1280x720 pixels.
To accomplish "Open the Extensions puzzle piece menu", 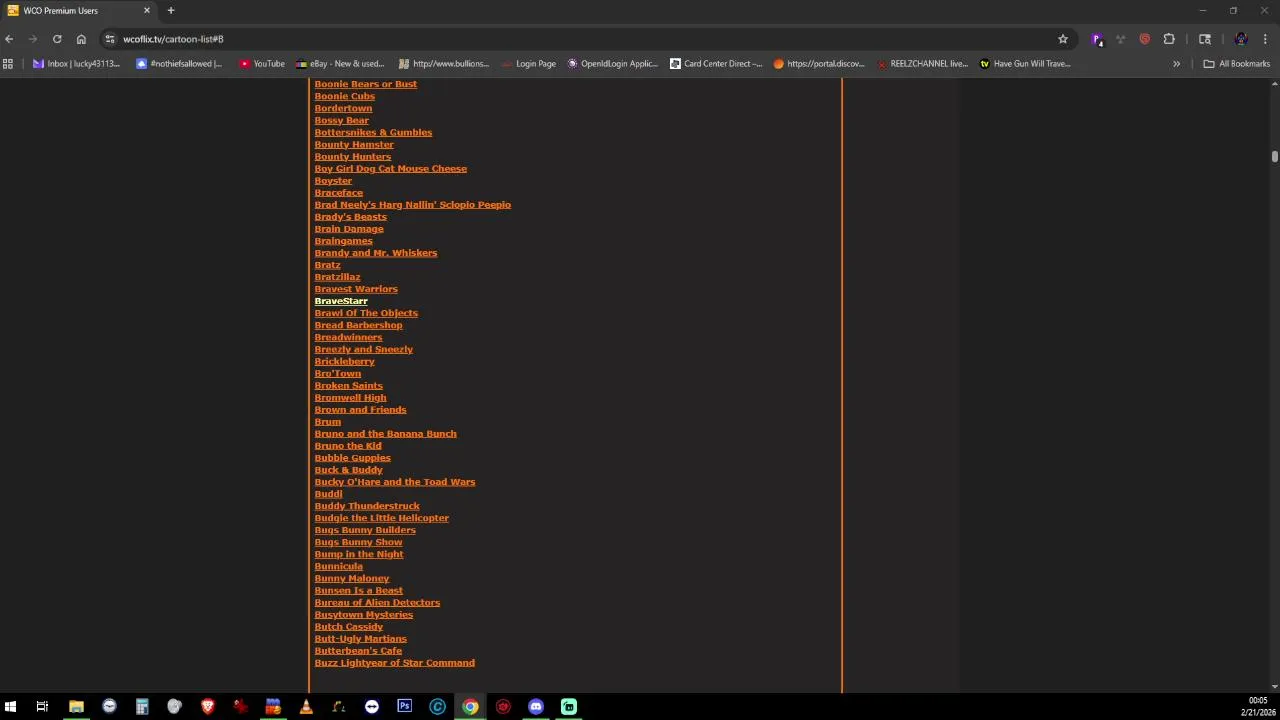I will click(x=1169, y=39).
